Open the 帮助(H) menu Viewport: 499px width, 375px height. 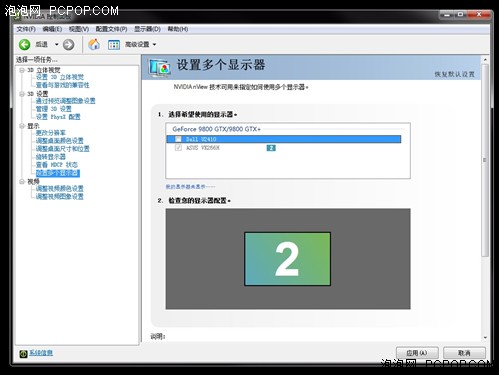tap(178, 29)
